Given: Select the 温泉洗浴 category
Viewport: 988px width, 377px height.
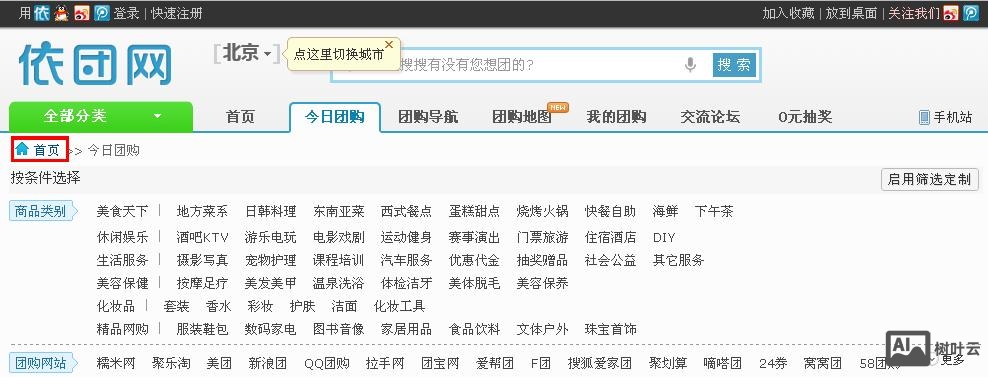Looking at the screenshot, I should [x=338, y=283].
